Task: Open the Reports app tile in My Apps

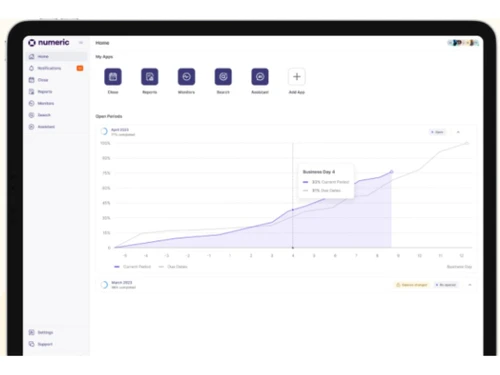Action: 150,77
